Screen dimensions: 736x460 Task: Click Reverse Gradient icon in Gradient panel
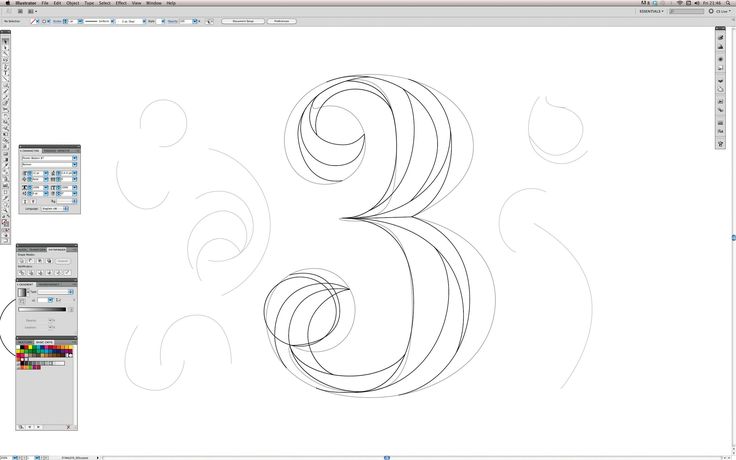pos(22,300)
